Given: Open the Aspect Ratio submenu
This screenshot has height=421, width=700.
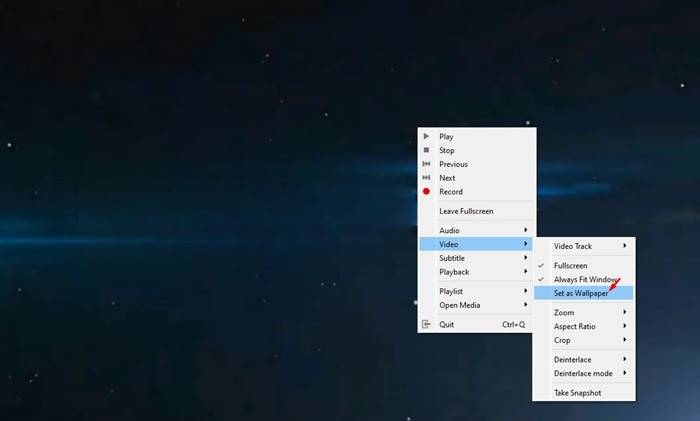Looking at the screenshot, I should pyautogui.click(x=584, y=326).
